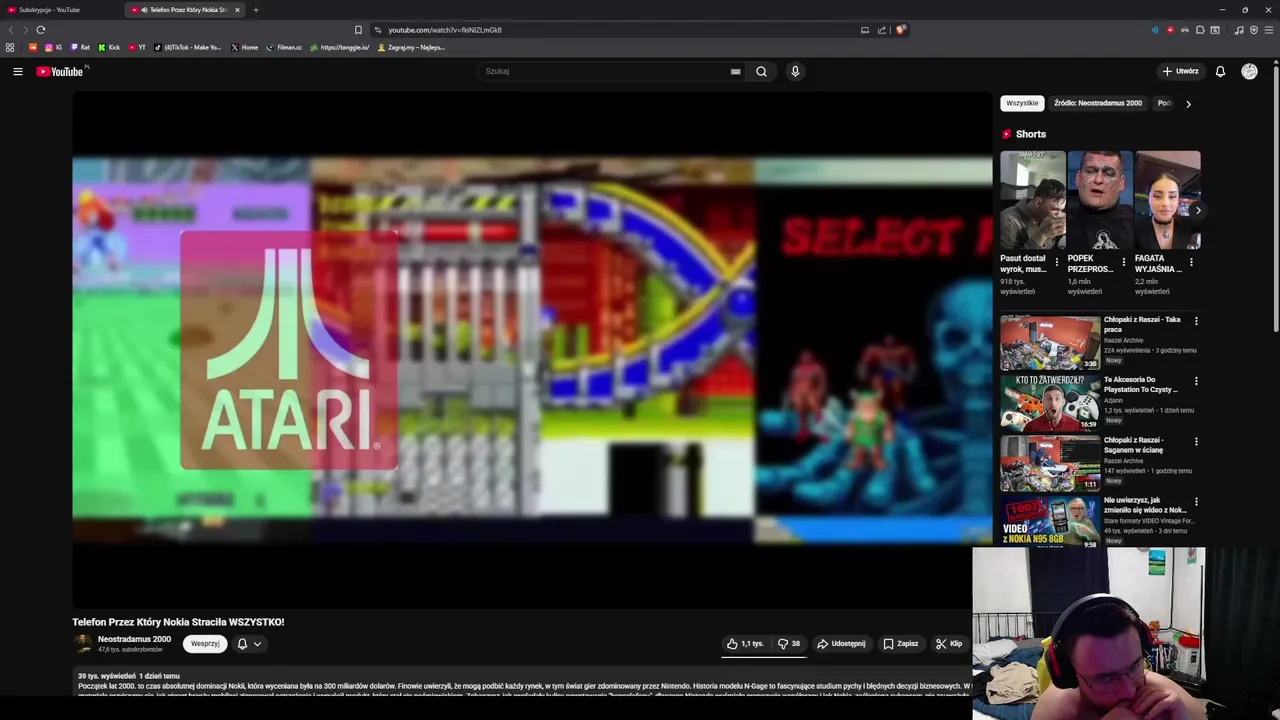This screenshot has width=1280, height=720.
Task: Select the Wszystkie filter chip
Action: pos(1022,103)
